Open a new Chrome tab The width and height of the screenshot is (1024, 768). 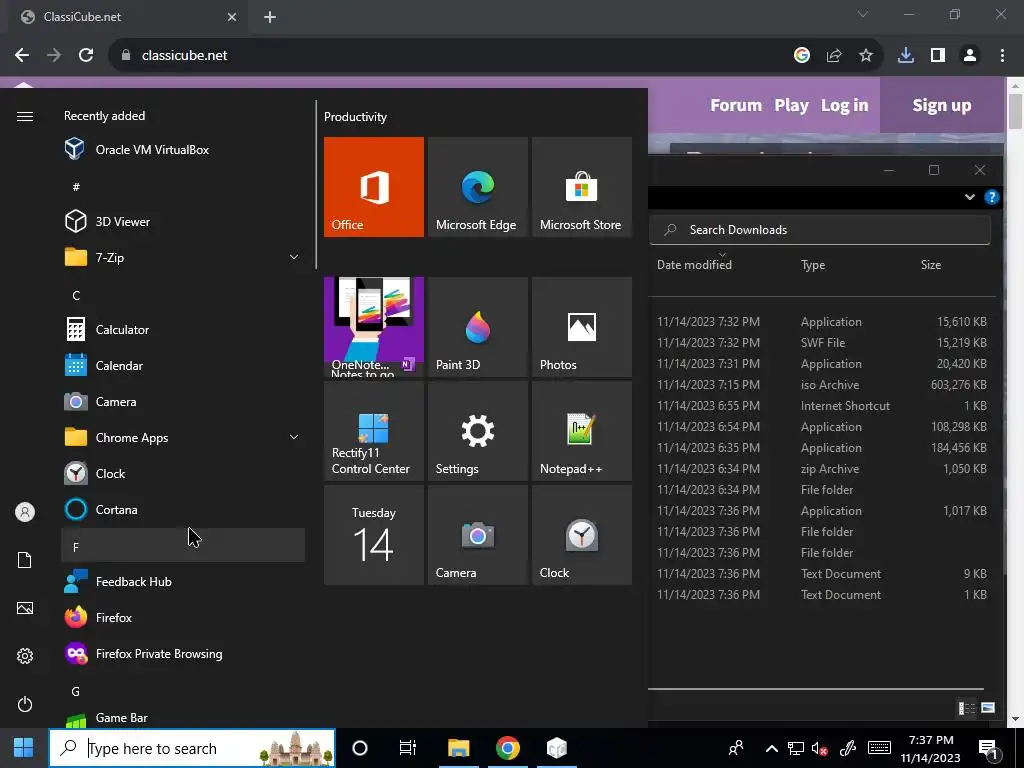click(x=270, y=17)
